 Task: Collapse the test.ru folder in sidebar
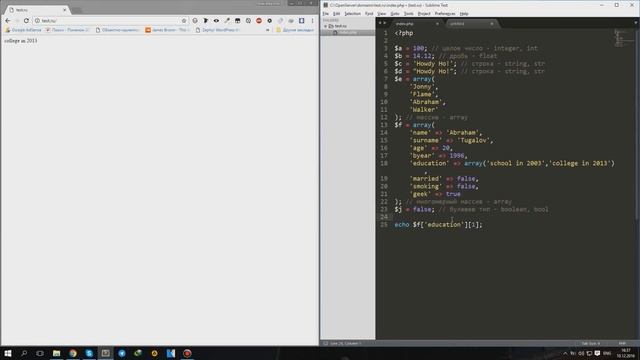[x=325, y=26]
